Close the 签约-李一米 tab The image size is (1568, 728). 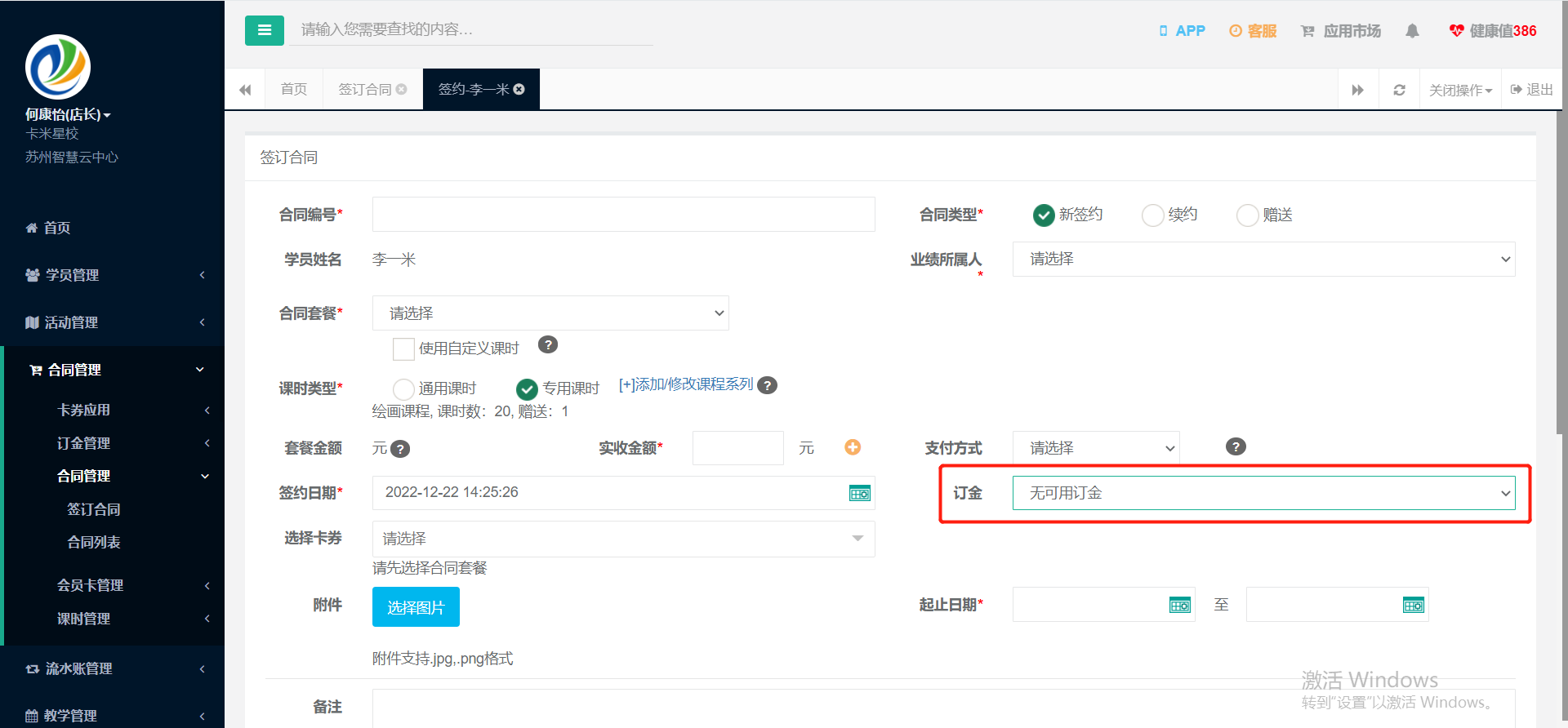point(519,89)
